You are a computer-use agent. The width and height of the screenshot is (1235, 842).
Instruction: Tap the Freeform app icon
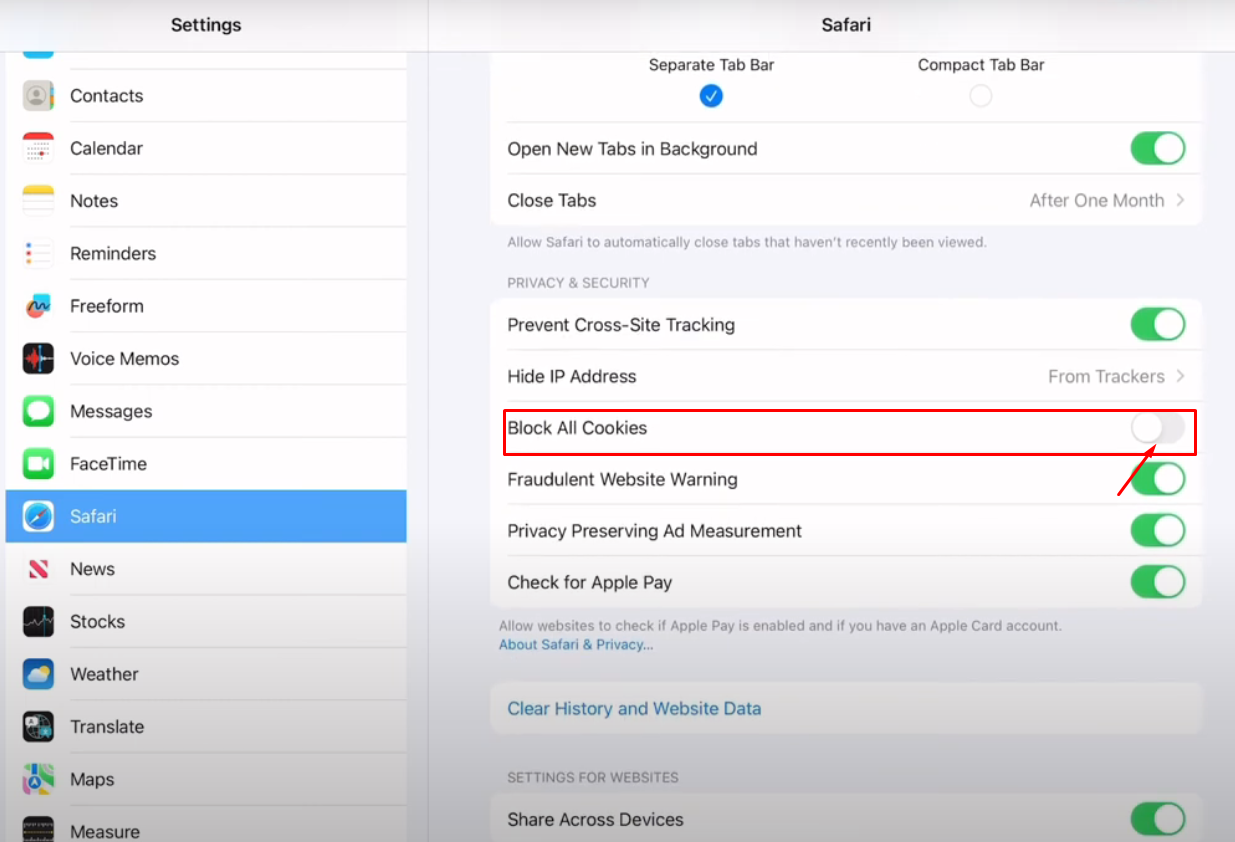tap(38, 306)
